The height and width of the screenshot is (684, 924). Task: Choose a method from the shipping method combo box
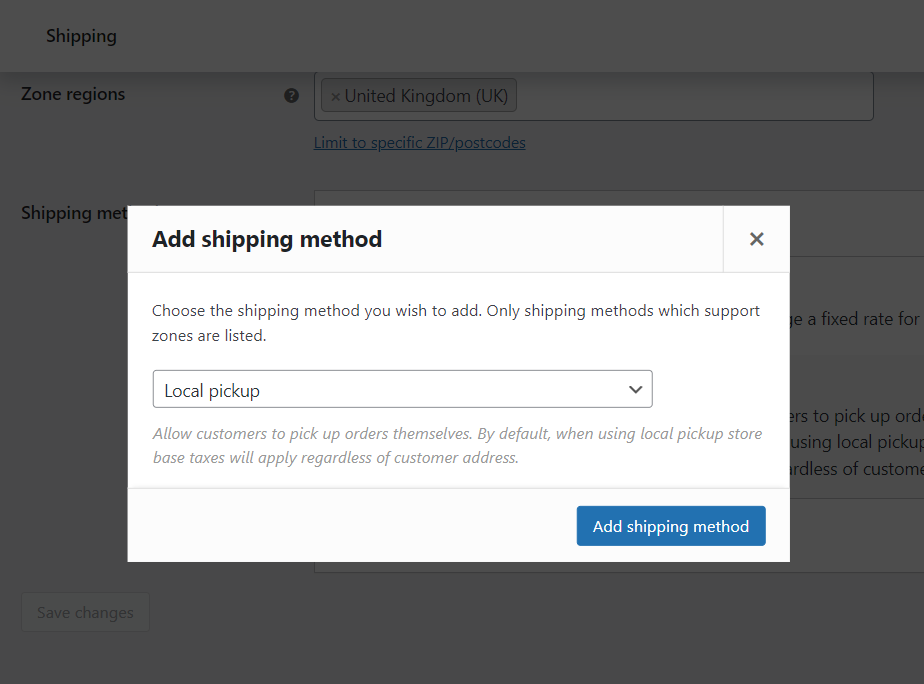tap(402, 389)
